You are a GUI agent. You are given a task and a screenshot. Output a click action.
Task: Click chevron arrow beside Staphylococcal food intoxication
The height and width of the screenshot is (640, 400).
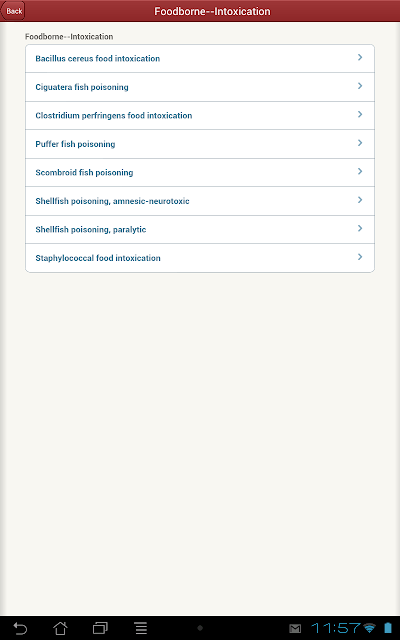(x=360, y=257)
